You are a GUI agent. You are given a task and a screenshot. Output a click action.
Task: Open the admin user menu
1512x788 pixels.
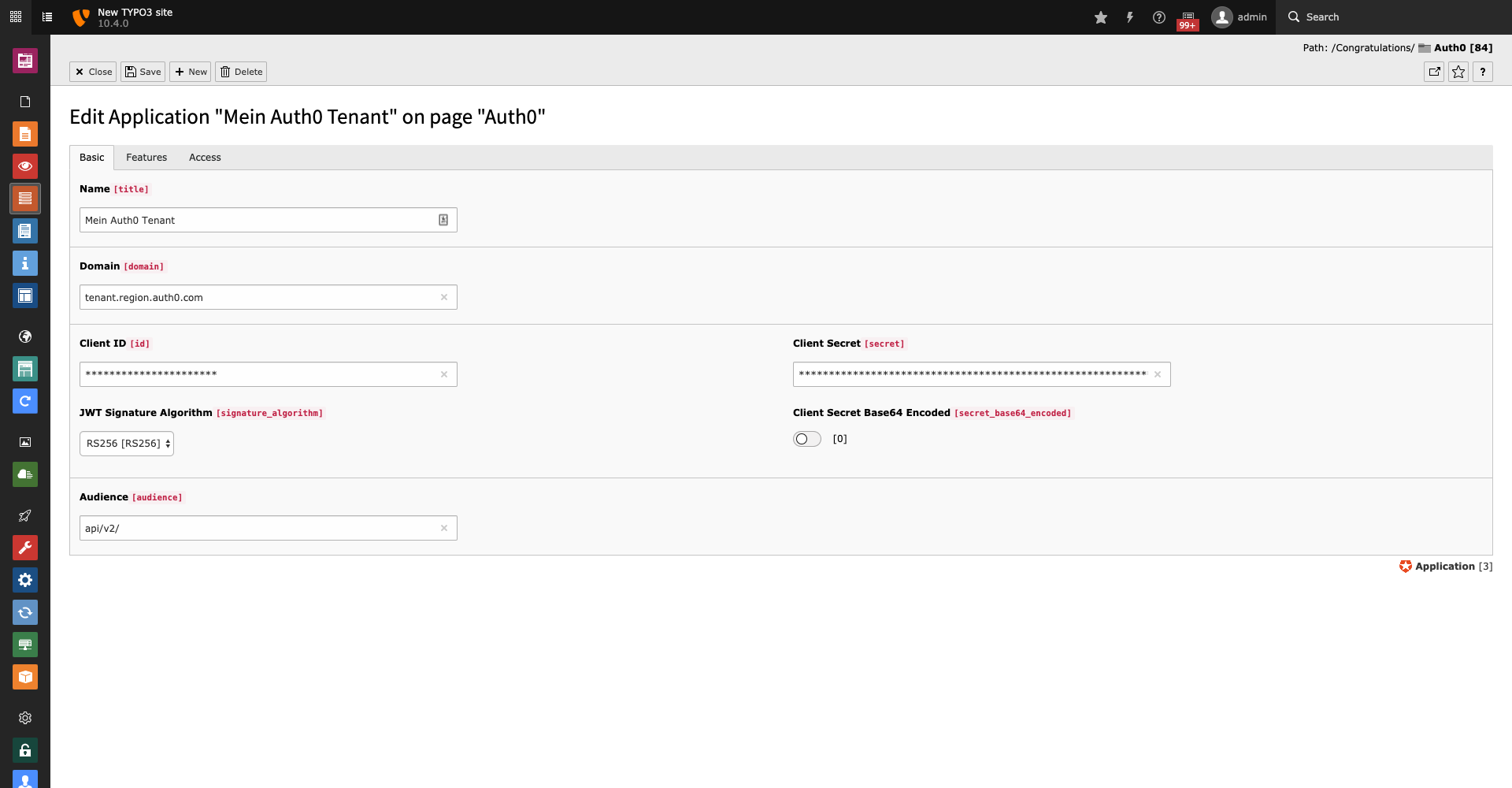tap(1240, 17)
